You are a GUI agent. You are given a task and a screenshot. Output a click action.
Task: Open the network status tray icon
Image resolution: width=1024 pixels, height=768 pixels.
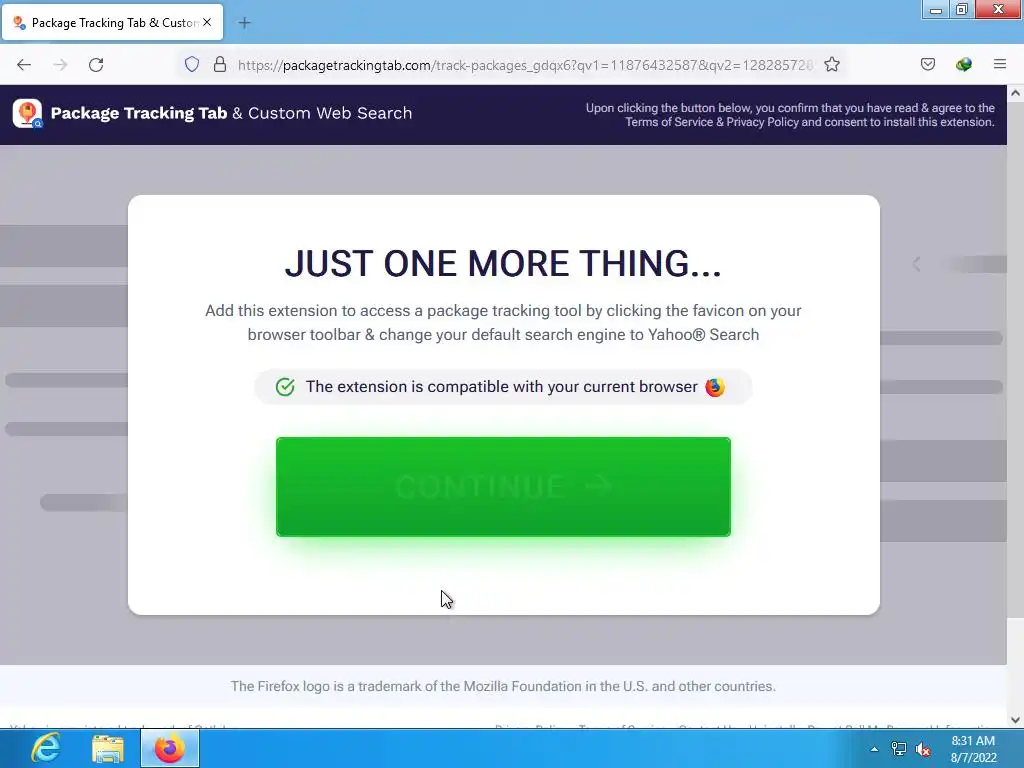(899, 749)
